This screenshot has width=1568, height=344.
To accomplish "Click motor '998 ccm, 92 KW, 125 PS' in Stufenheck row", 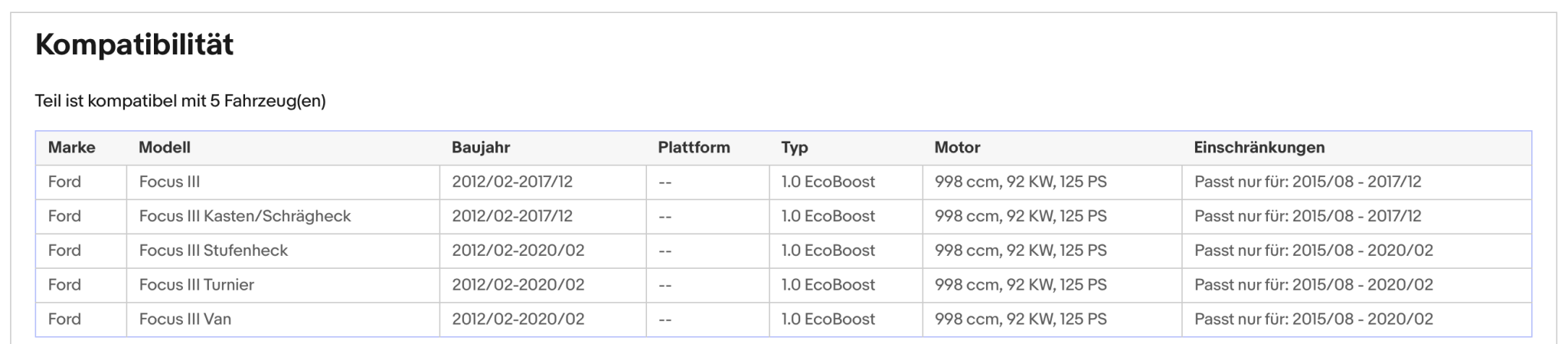I will click(1021, 251).
